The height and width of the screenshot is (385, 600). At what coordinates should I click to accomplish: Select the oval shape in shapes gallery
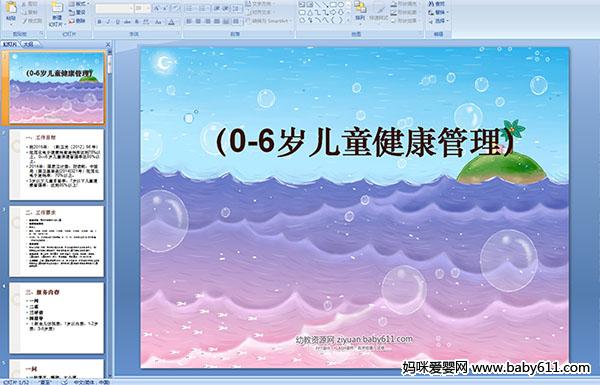tap(341, 4)
